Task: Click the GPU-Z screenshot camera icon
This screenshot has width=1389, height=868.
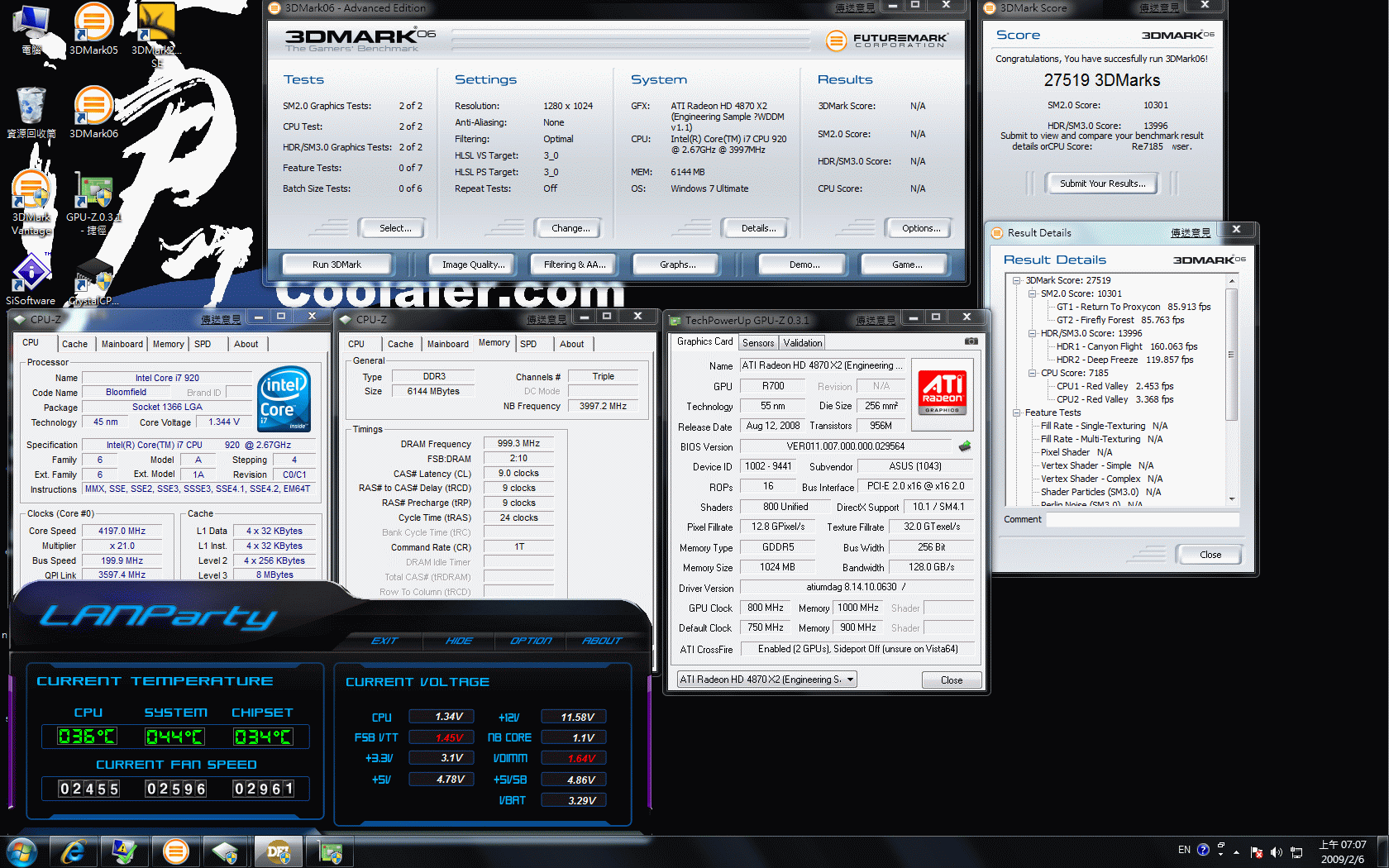Action: [971, 341]
